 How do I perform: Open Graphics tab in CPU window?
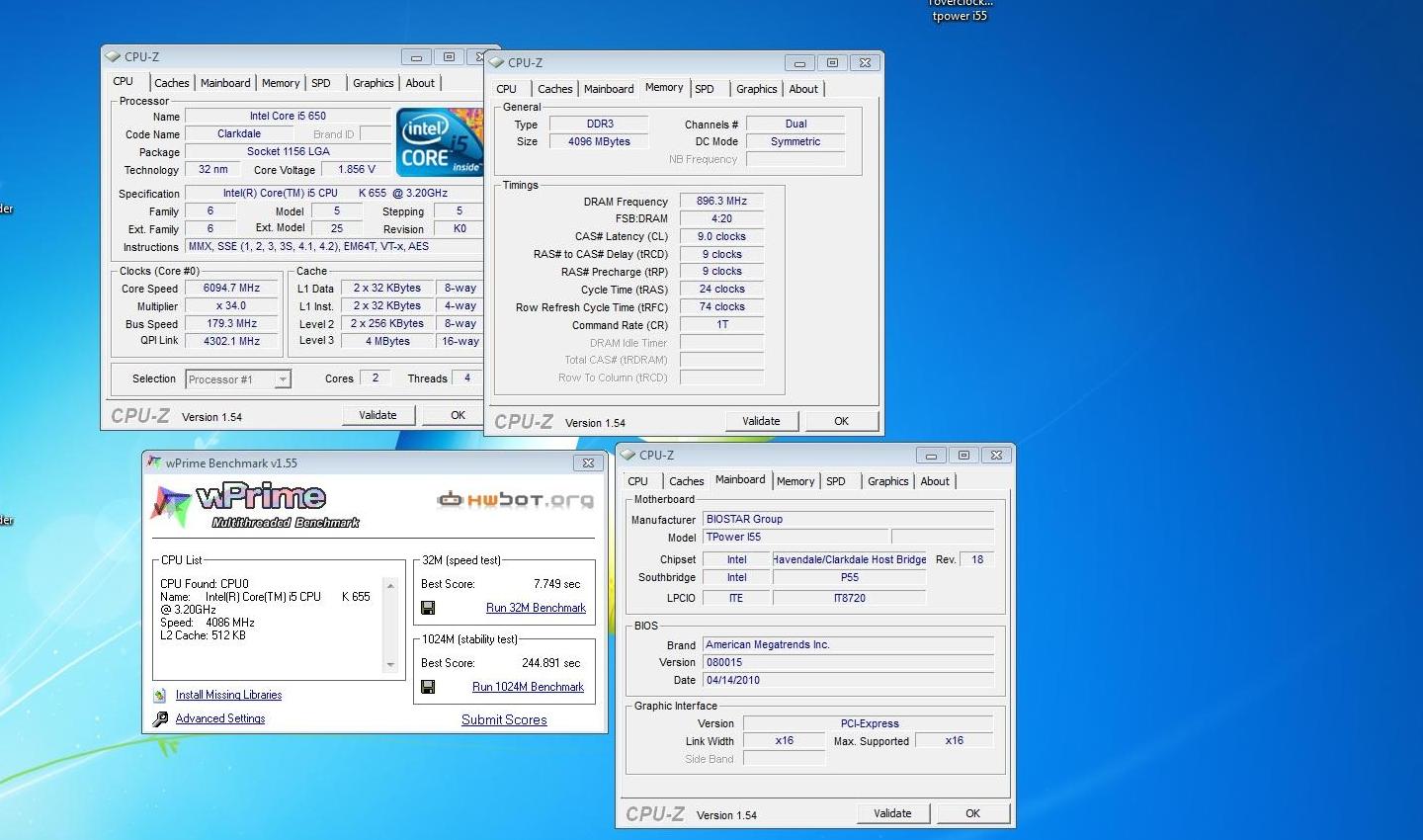click(x=374, y=83)
